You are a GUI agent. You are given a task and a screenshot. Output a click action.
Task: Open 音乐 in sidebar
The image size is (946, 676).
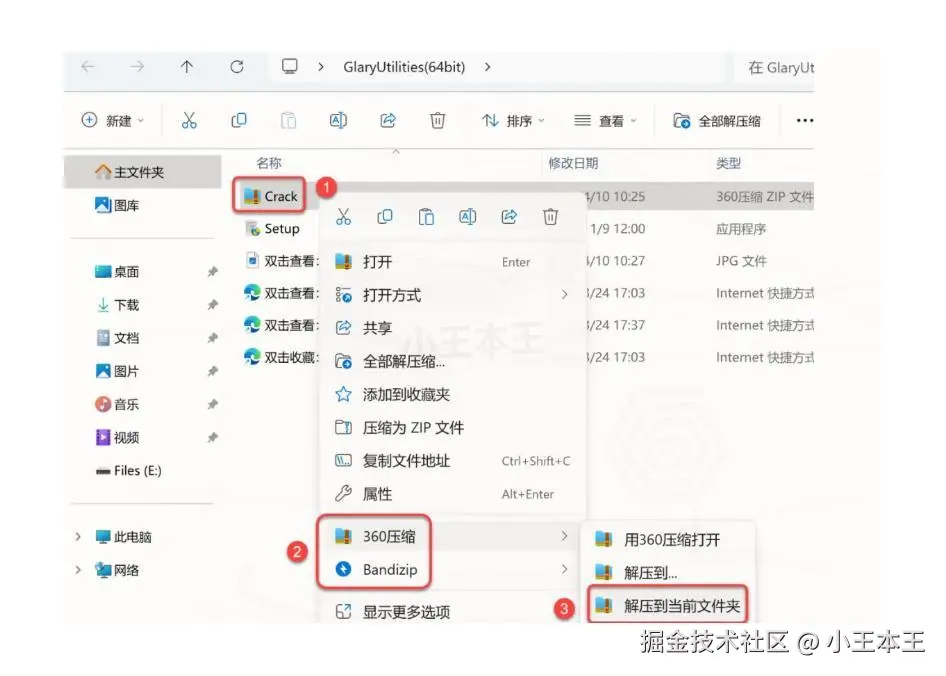pos(117,404)
